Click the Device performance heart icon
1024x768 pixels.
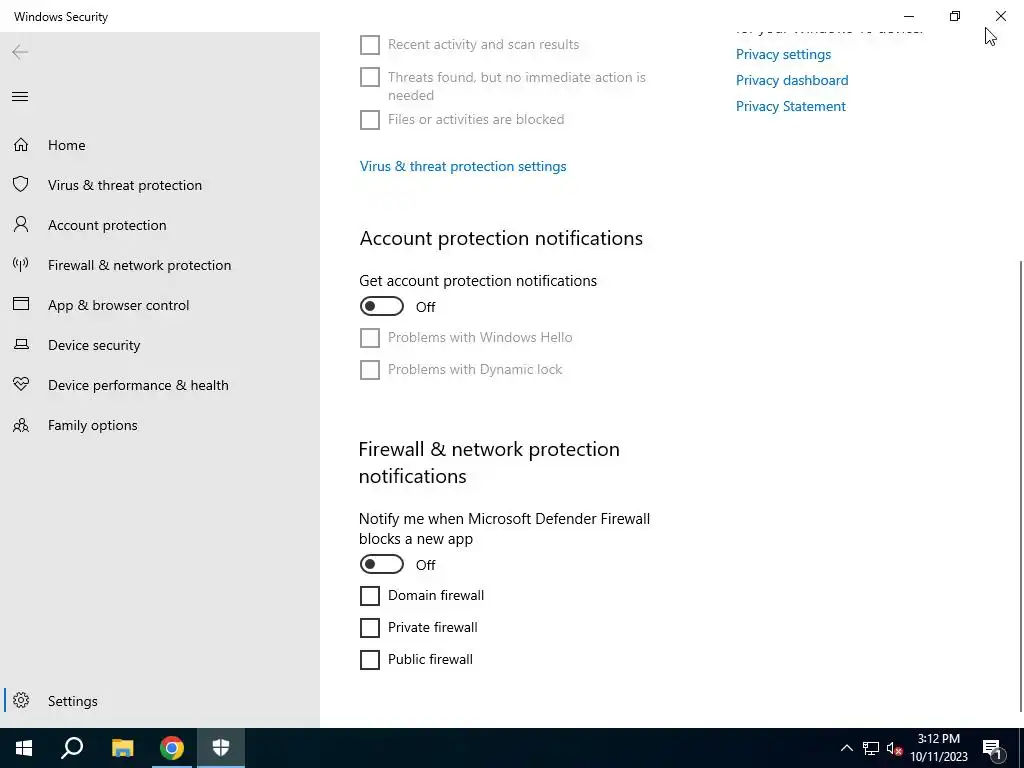pyautogui.click(x=21, y=384)
